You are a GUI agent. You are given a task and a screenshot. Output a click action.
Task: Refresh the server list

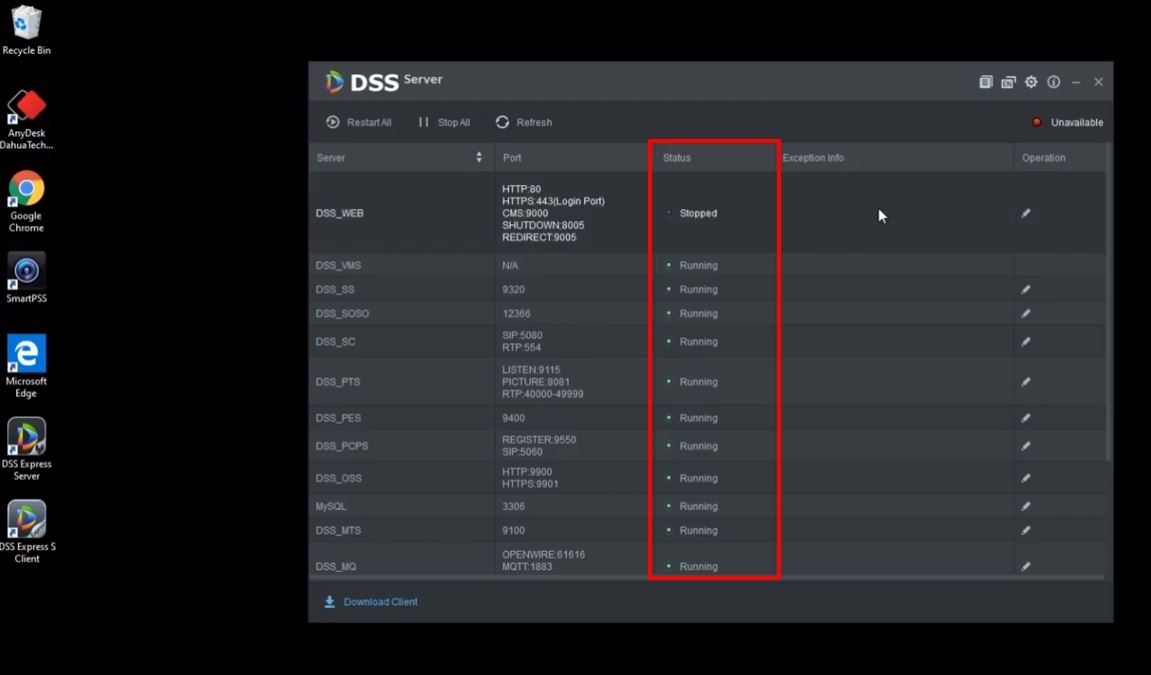point(524,123)
